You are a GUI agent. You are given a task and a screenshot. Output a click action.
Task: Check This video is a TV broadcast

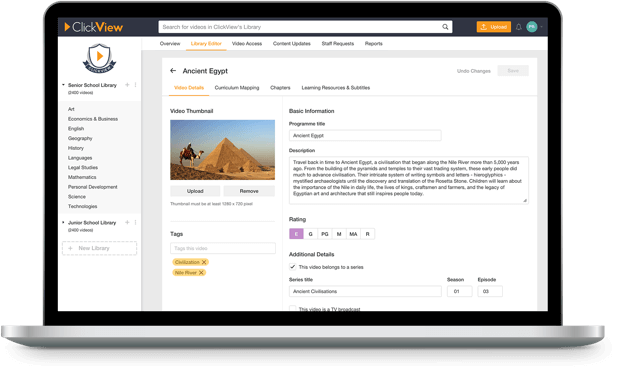(292, 308)
